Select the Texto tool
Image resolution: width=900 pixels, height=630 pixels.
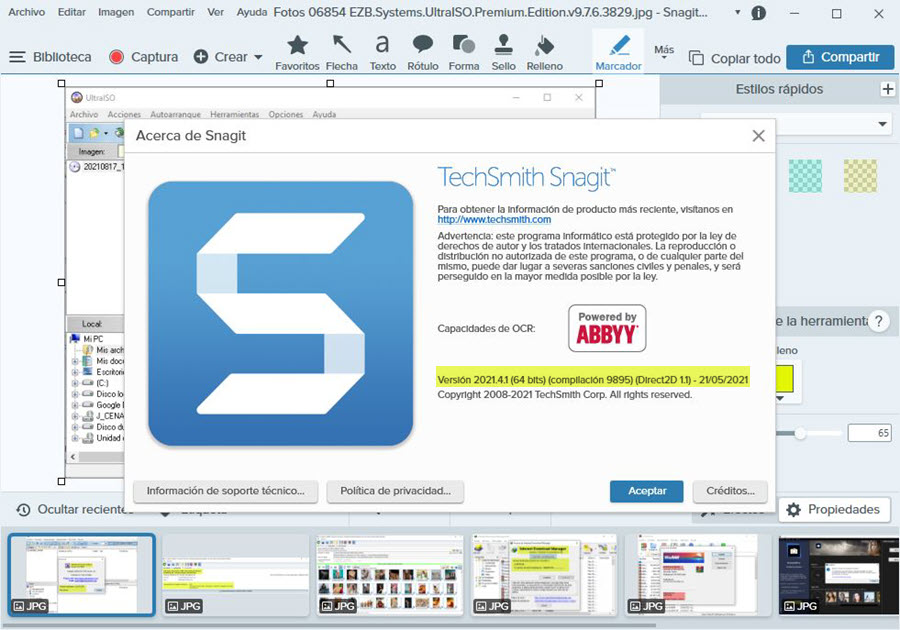coord(382,53)
